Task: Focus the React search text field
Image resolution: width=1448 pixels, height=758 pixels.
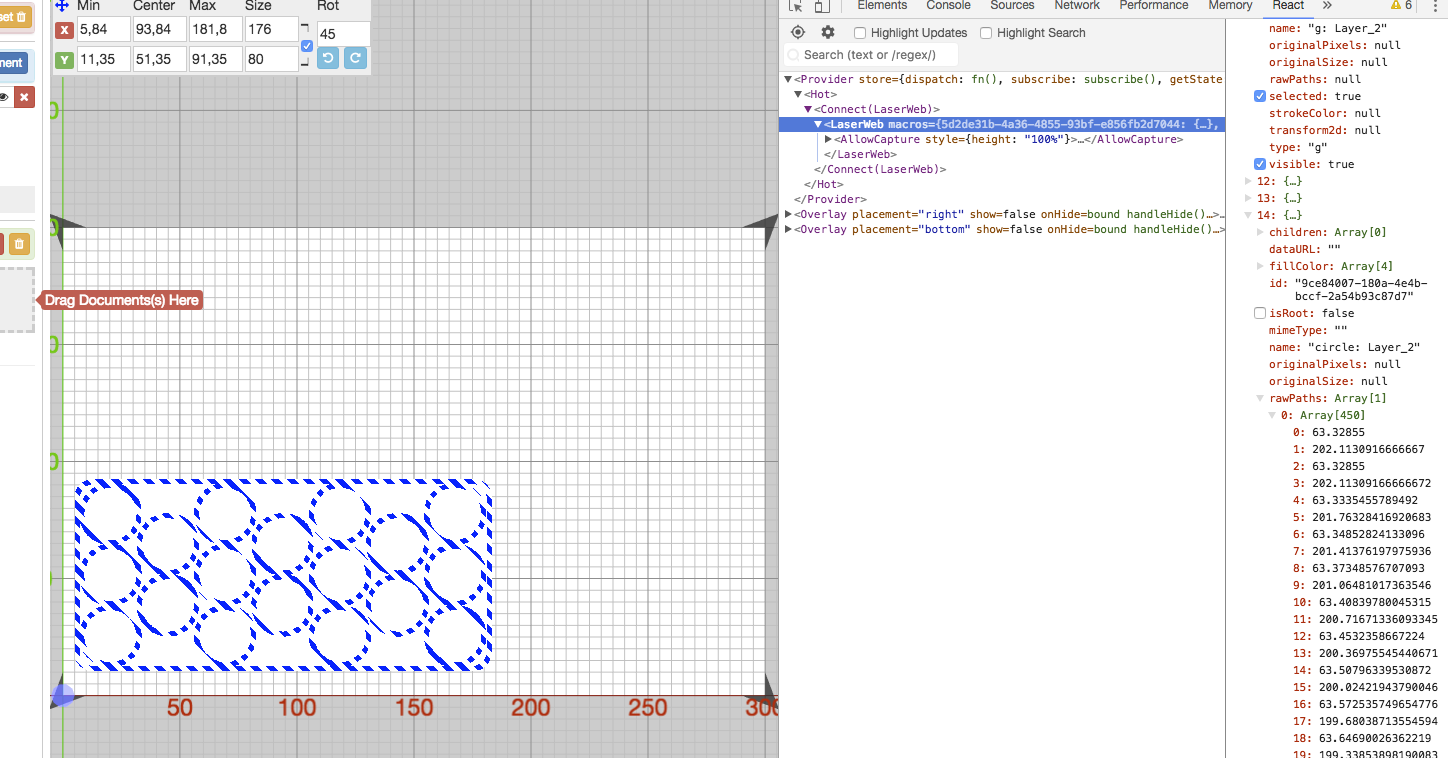Action: tap(870, 55)
